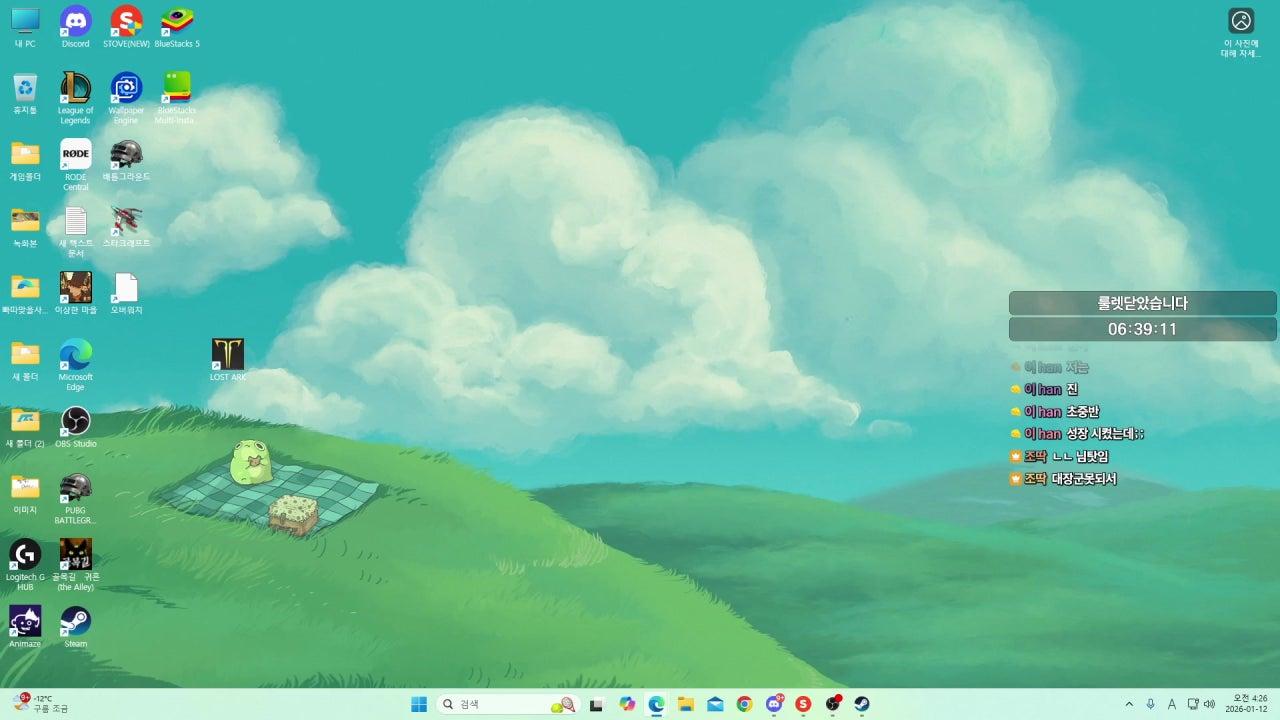
Task: Toggle the input language indicator in tray
Action: tap(1172, 704)
